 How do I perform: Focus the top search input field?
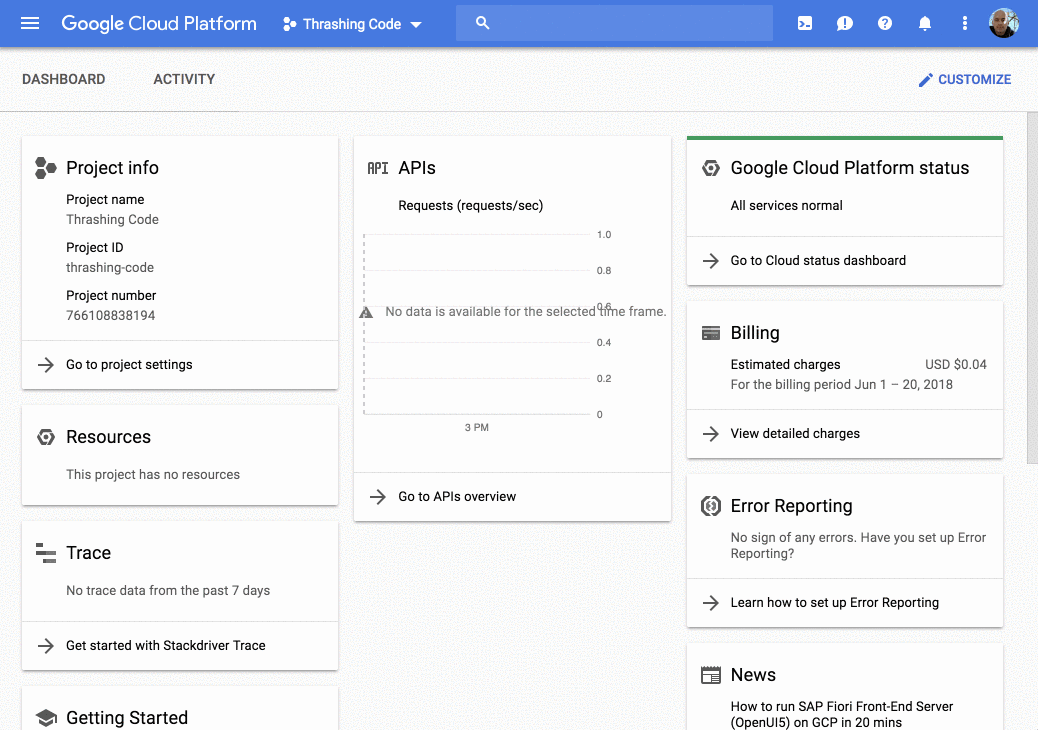(x=614, y=23)
